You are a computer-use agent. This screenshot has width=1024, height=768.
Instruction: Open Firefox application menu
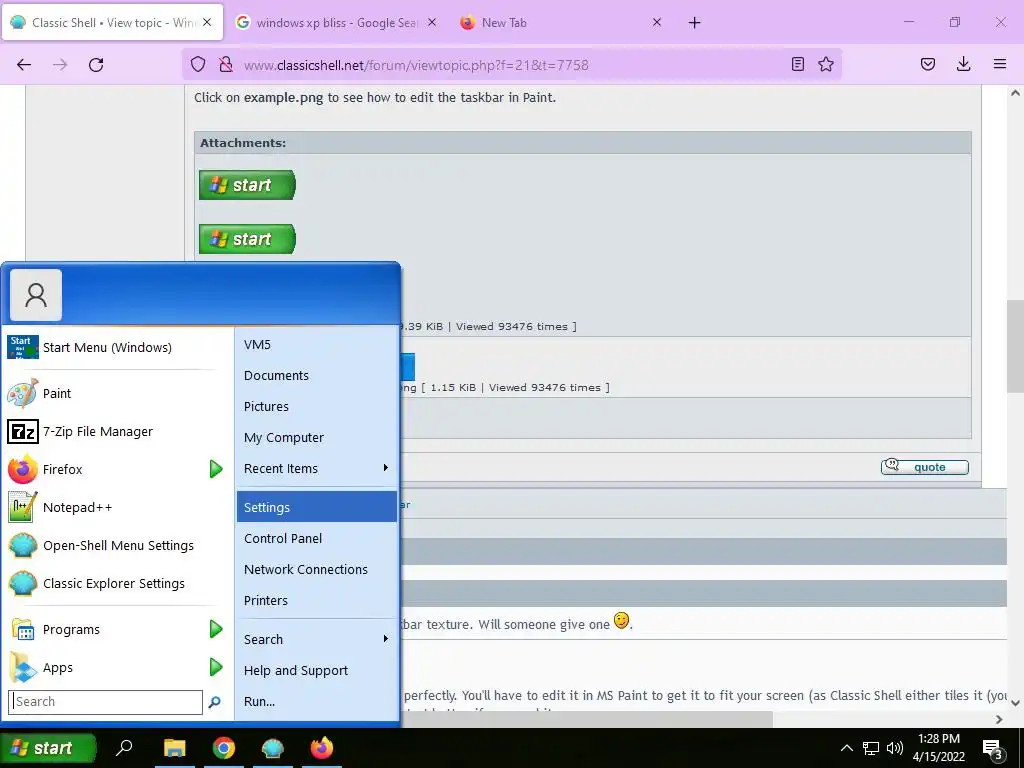[x=1000, y=64]
